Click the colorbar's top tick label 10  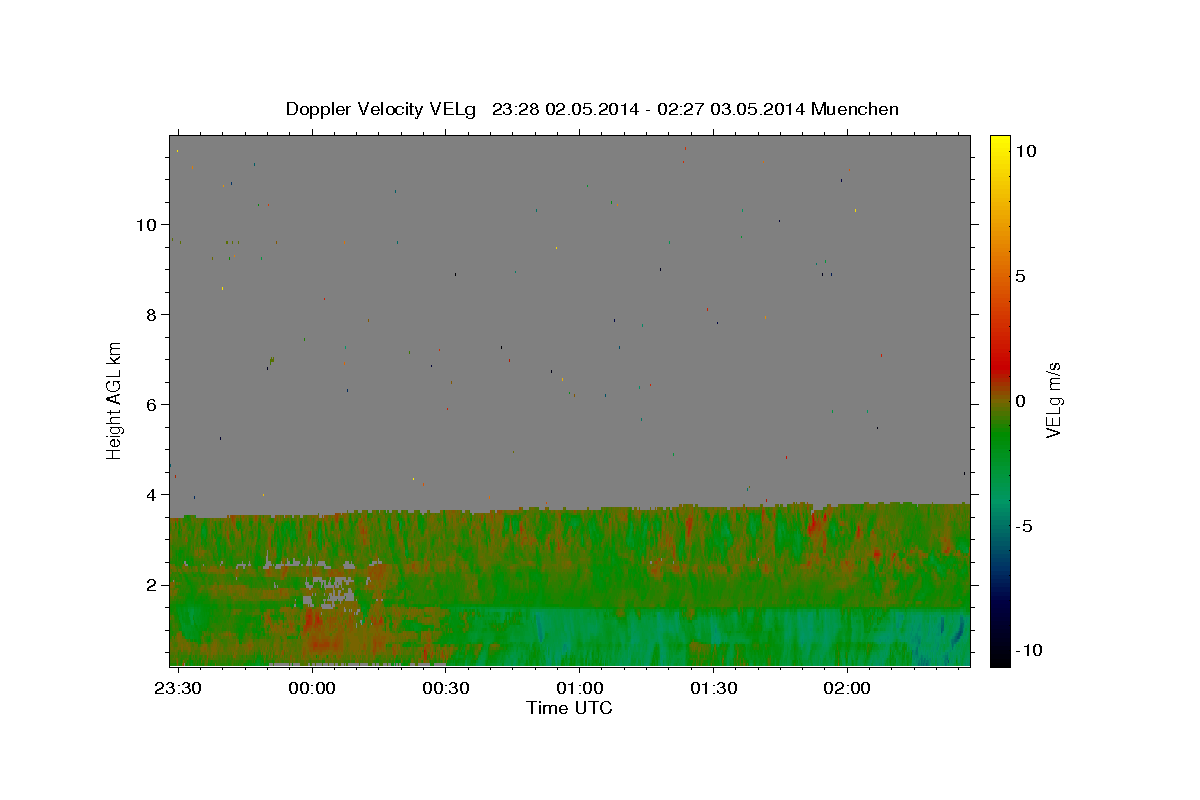tap(1025, 151)
